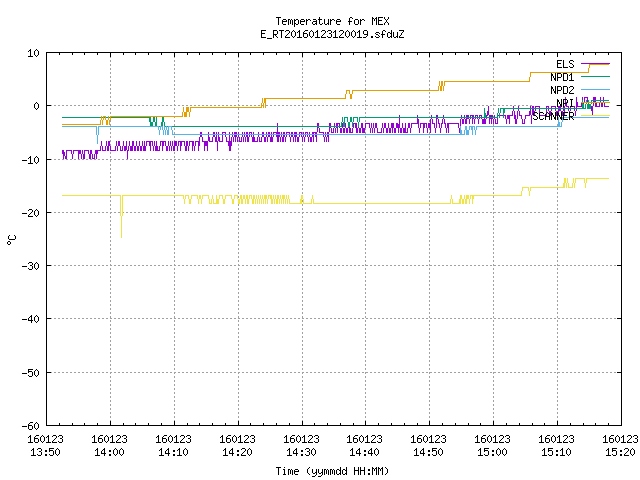Click the y-axis label -60
This screenshot has width=640, height=480.
[x=30, y=426]
